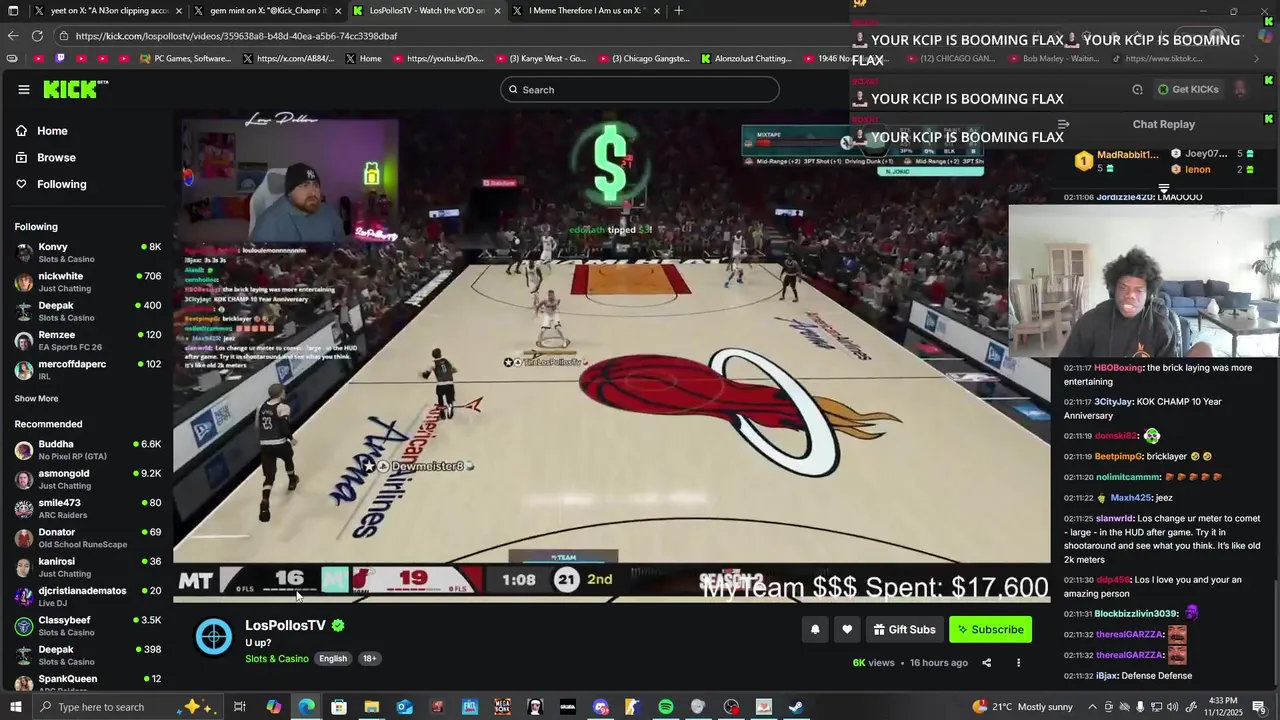Expand the Following list with Show More
1280x720 pixels.
click(36, 399)
